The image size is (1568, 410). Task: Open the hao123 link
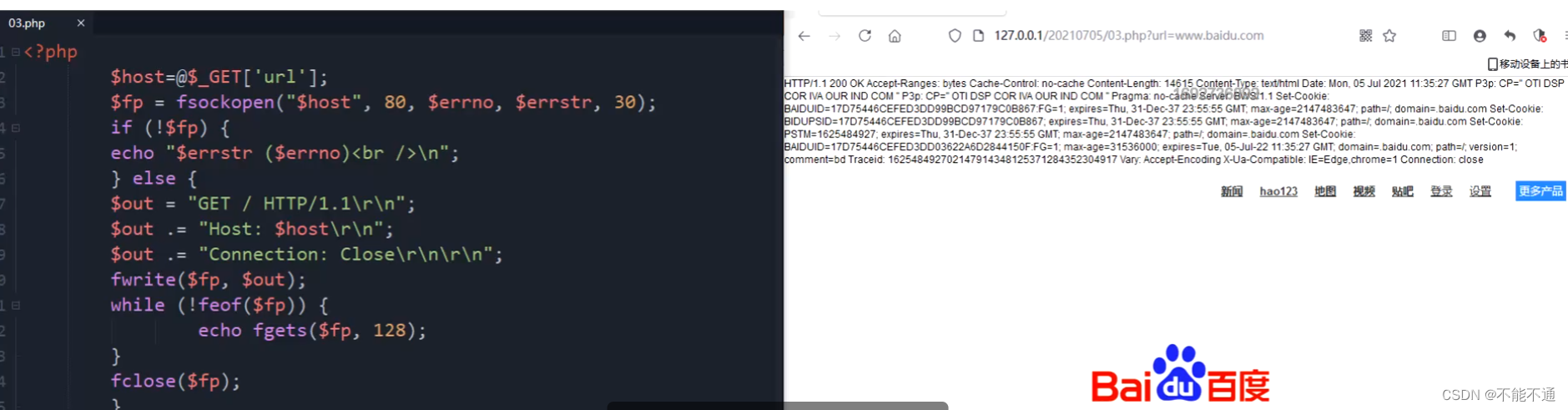(x=1278, y=191)
